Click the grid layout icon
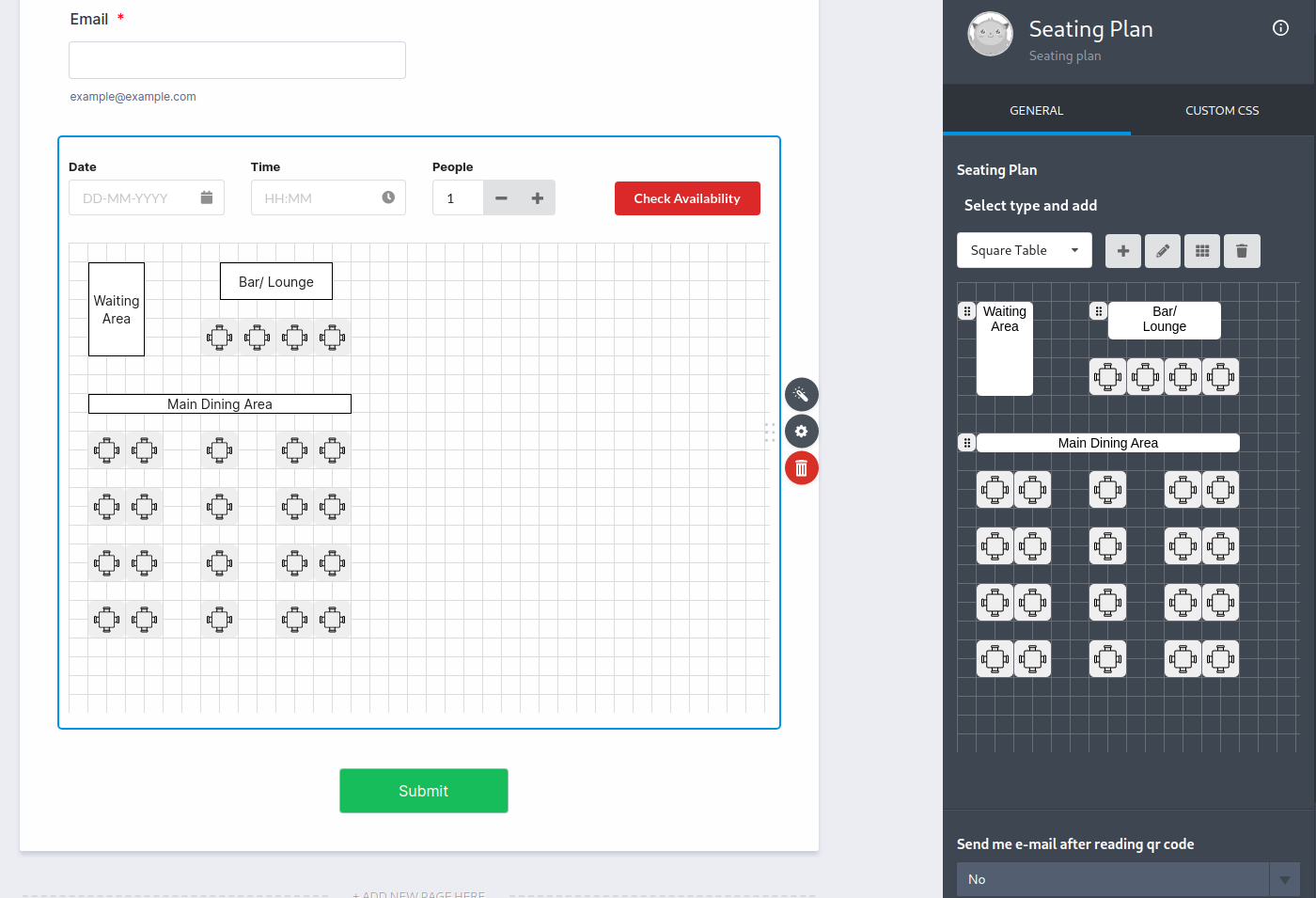The height and width of the screenshot is (898, 1316). pos(1202,251)
